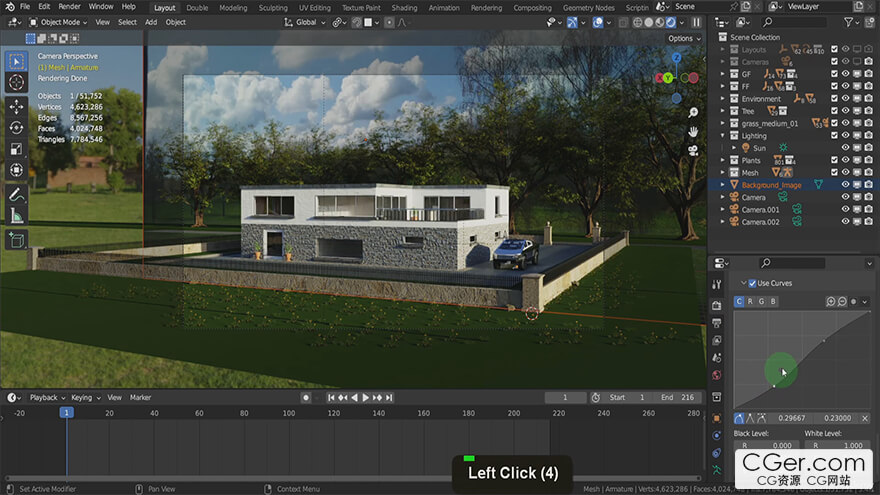Select the R channel curve button
The width and height of the screenshot is (880, 495).
pos(751,301)
